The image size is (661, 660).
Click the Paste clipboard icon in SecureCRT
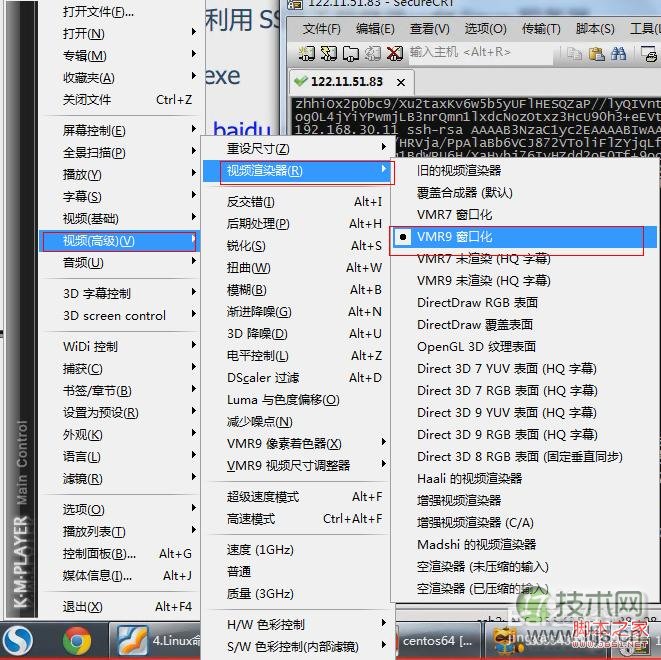596,53
